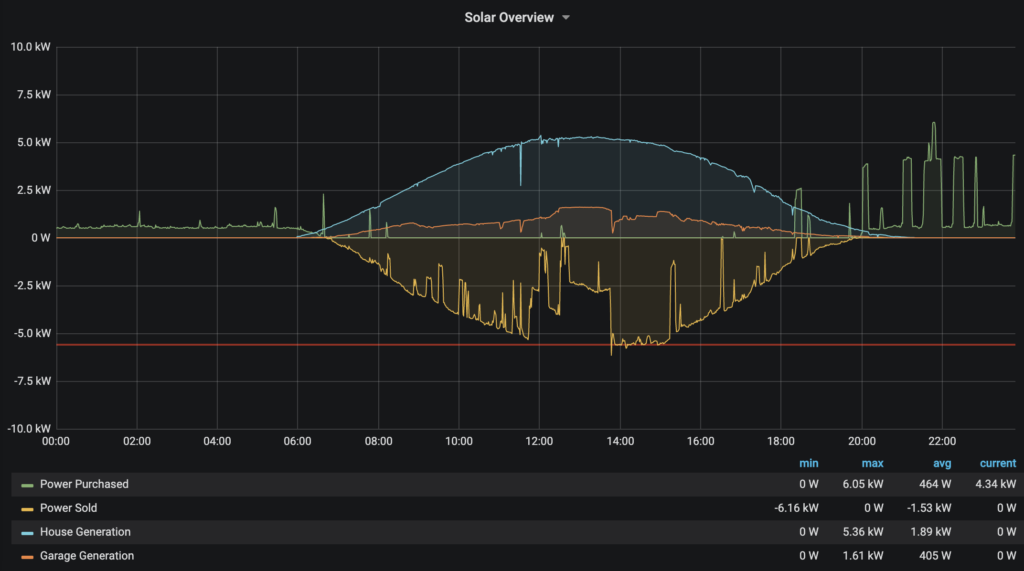Click the -5.0 kW y-axis label

(x=32, y=333)
